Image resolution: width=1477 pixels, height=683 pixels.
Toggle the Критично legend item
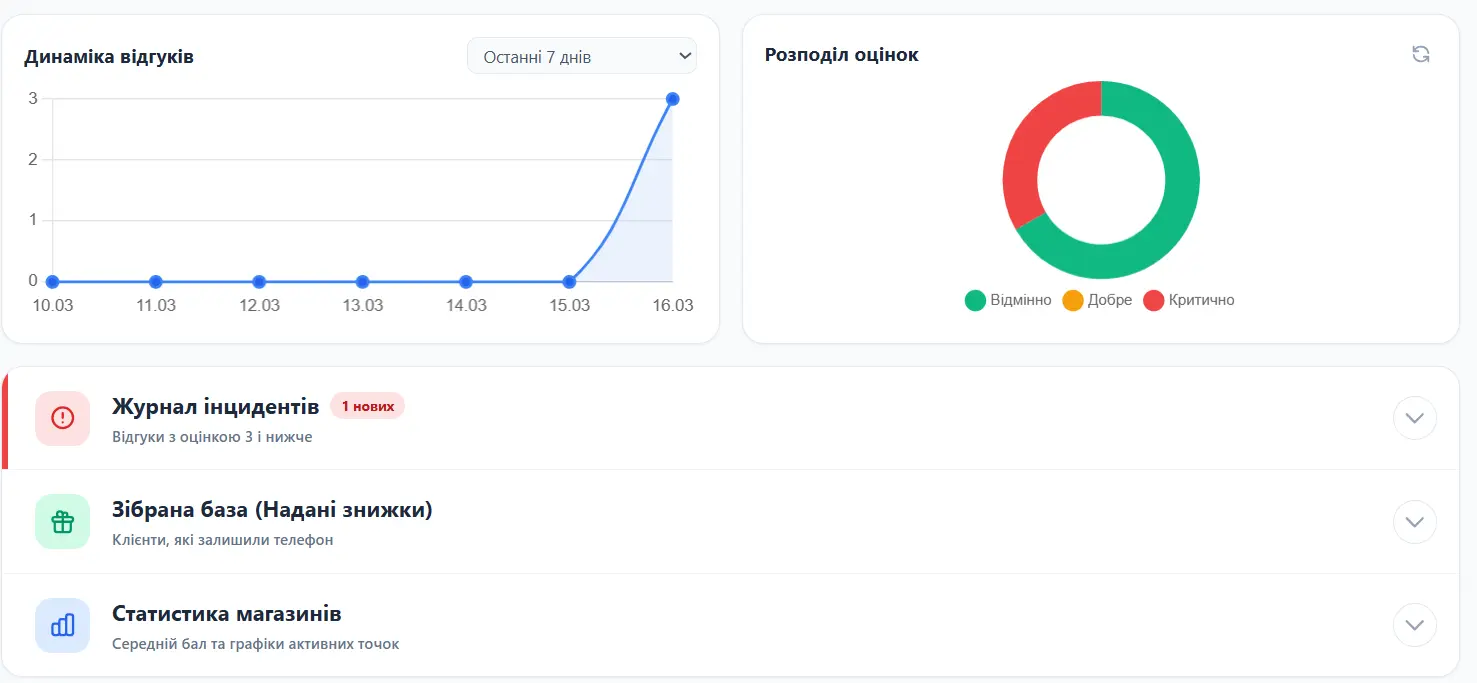pyautogui.click(x=1189, y=300)
